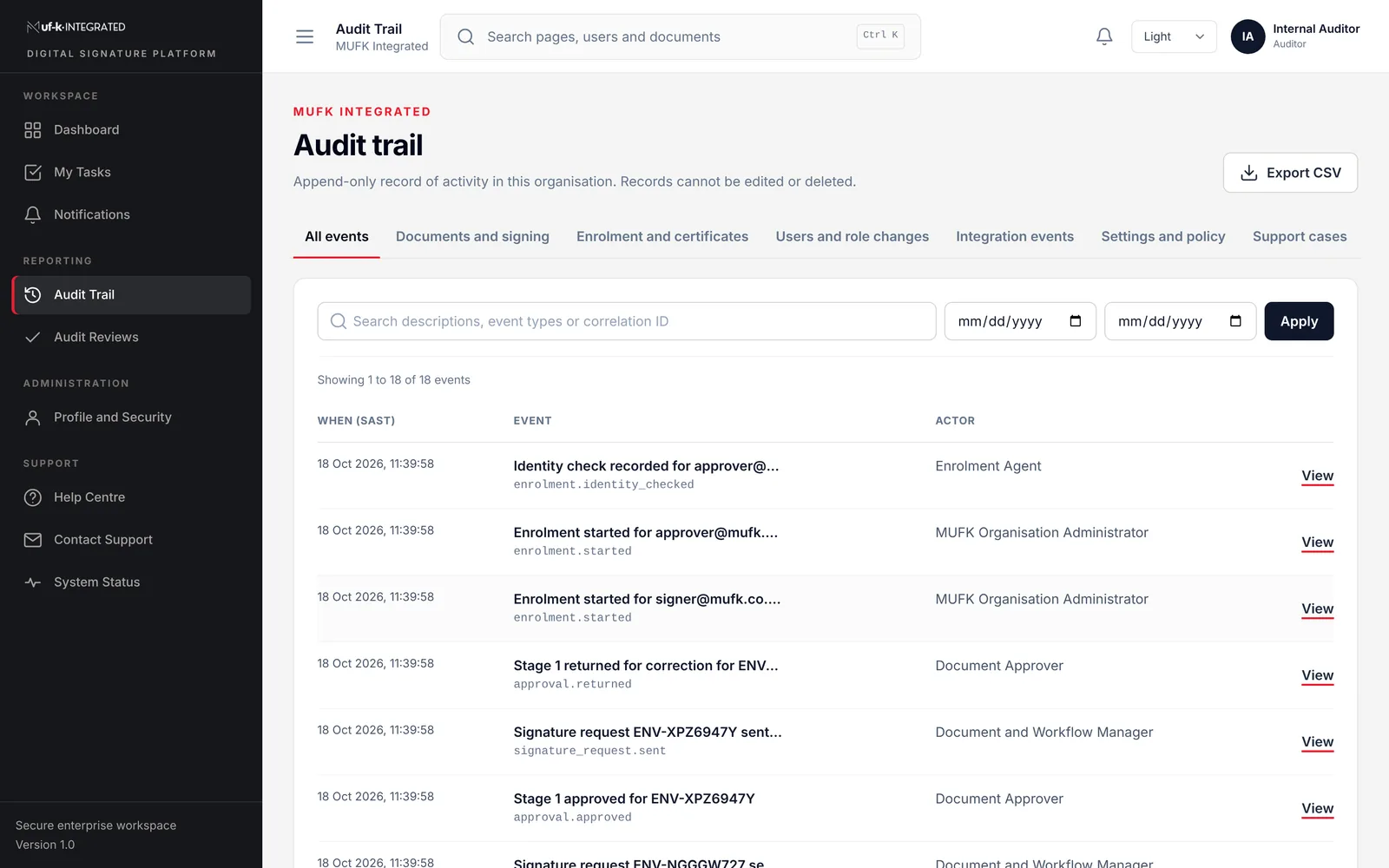This screenshot has height=868, width=1389.
Task: Switch to Users and role changes tab
Action: pos(852,236)
